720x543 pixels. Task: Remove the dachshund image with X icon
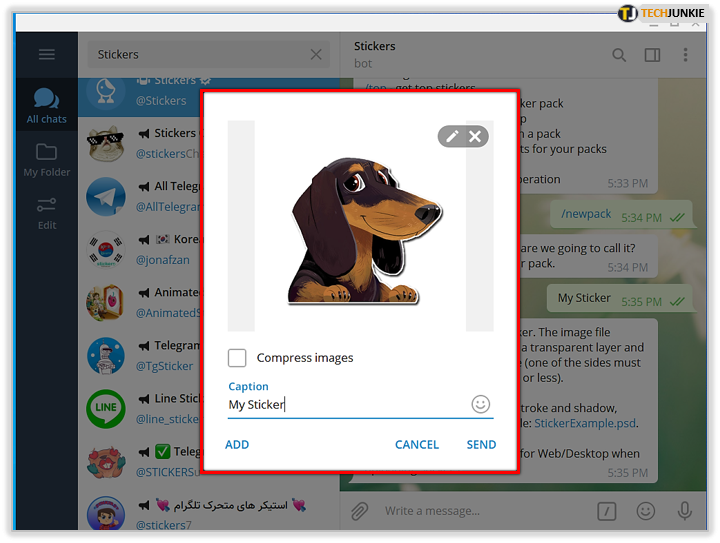(x=475, y=136)
